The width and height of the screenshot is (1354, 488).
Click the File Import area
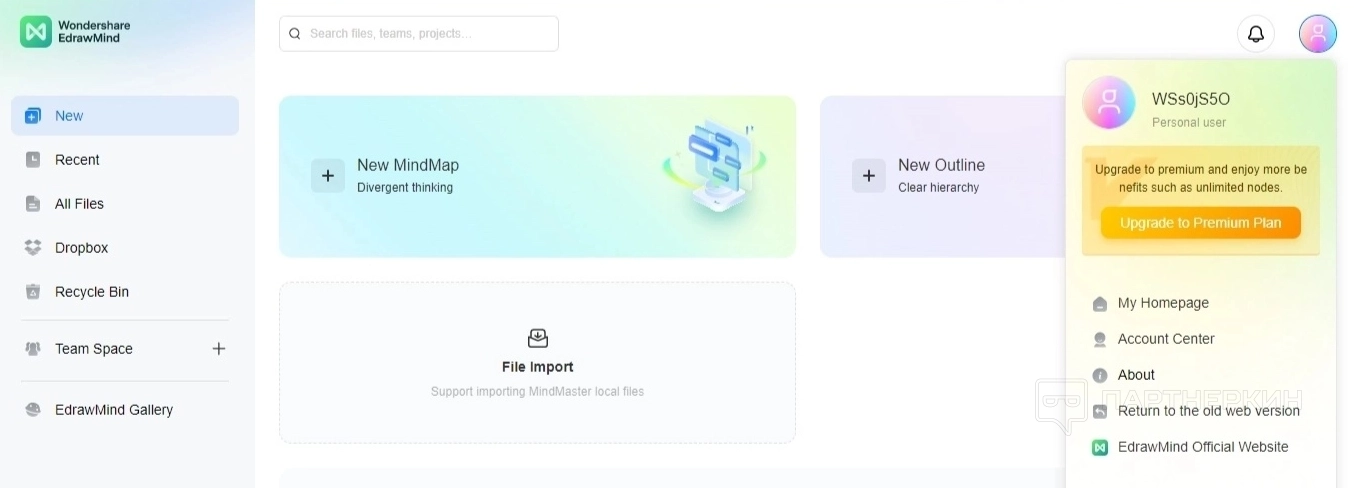[538, 362]
